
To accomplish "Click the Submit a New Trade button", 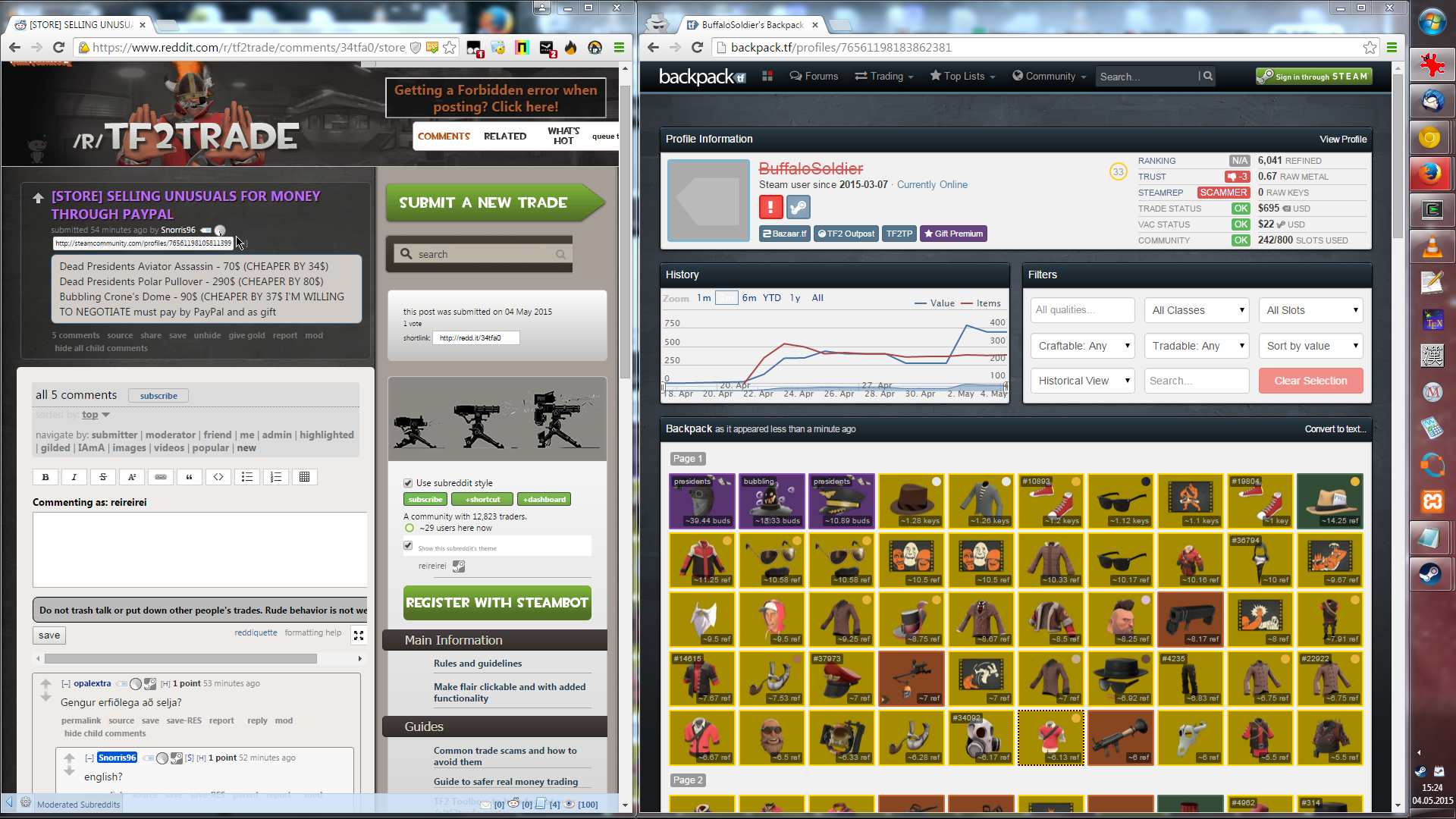I will pyautogui.click(x=485, y=203).
